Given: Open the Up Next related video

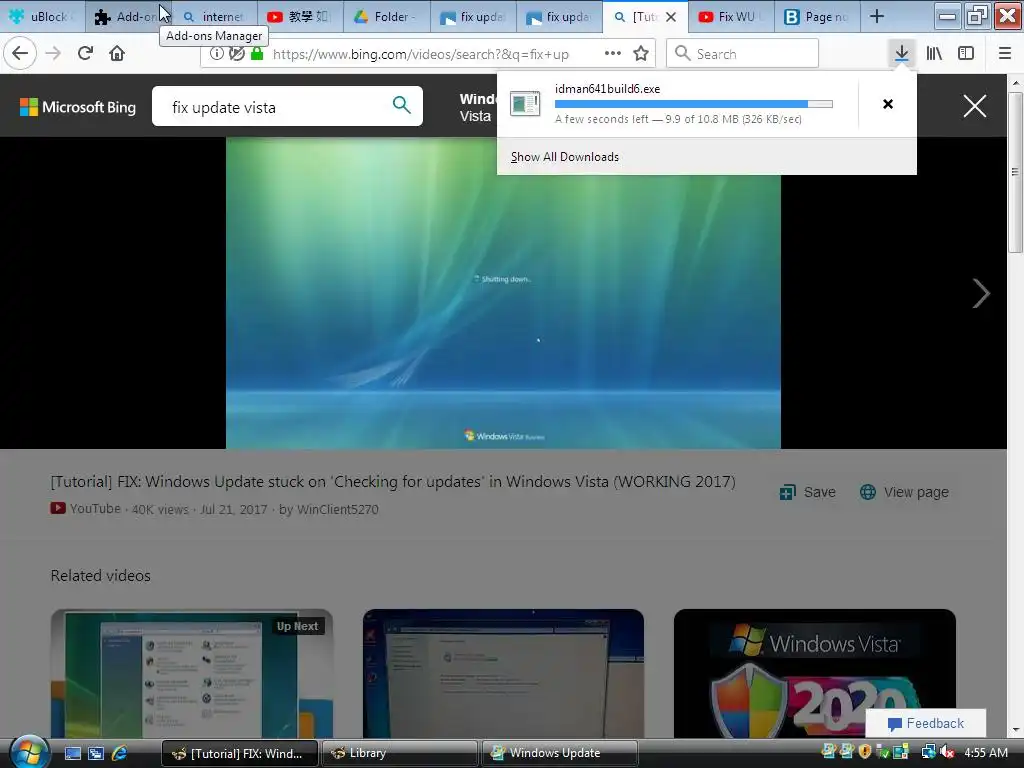Looking at the screenshot, I should 191,673.
